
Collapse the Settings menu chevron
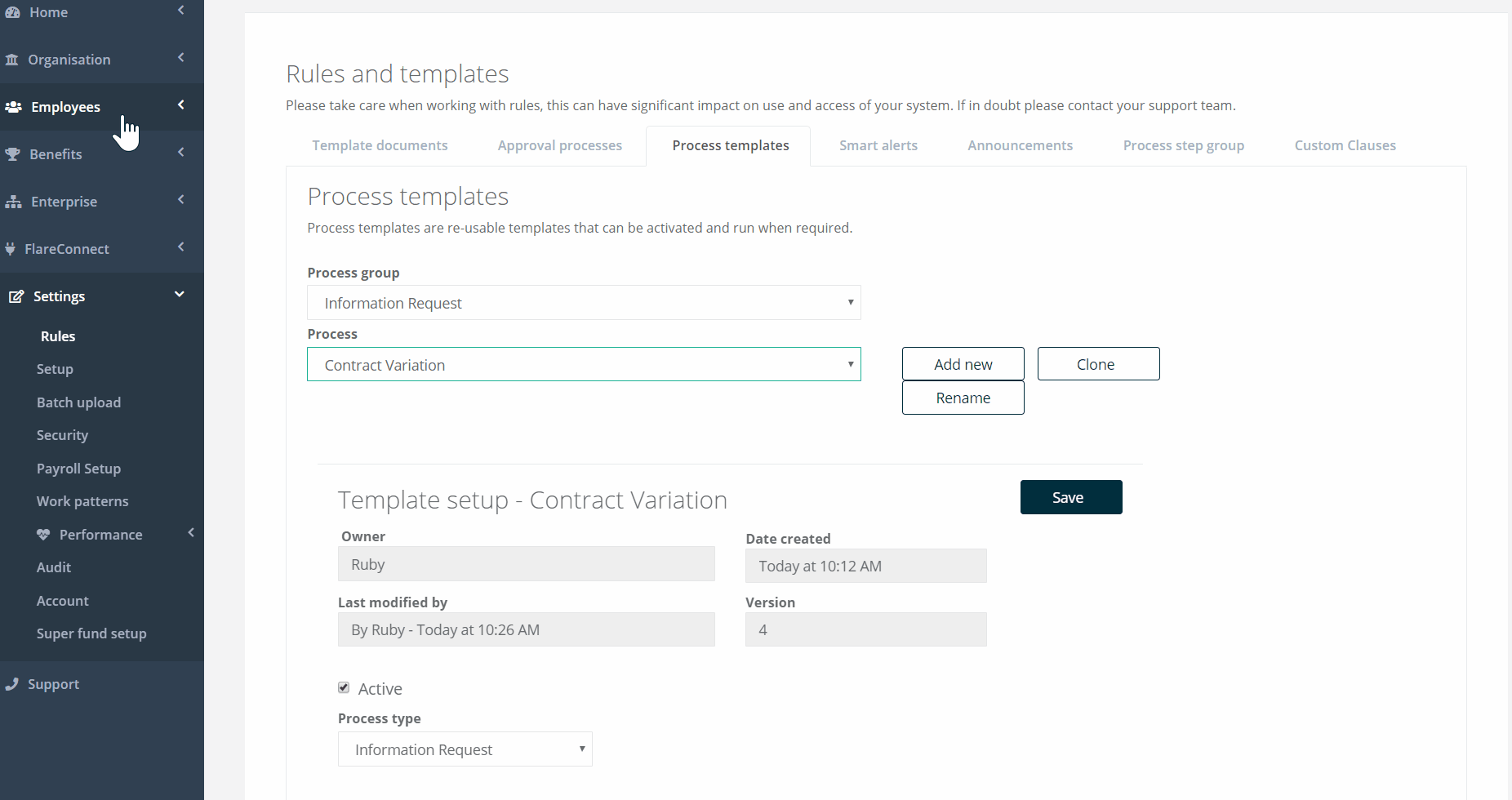point(180,295)
